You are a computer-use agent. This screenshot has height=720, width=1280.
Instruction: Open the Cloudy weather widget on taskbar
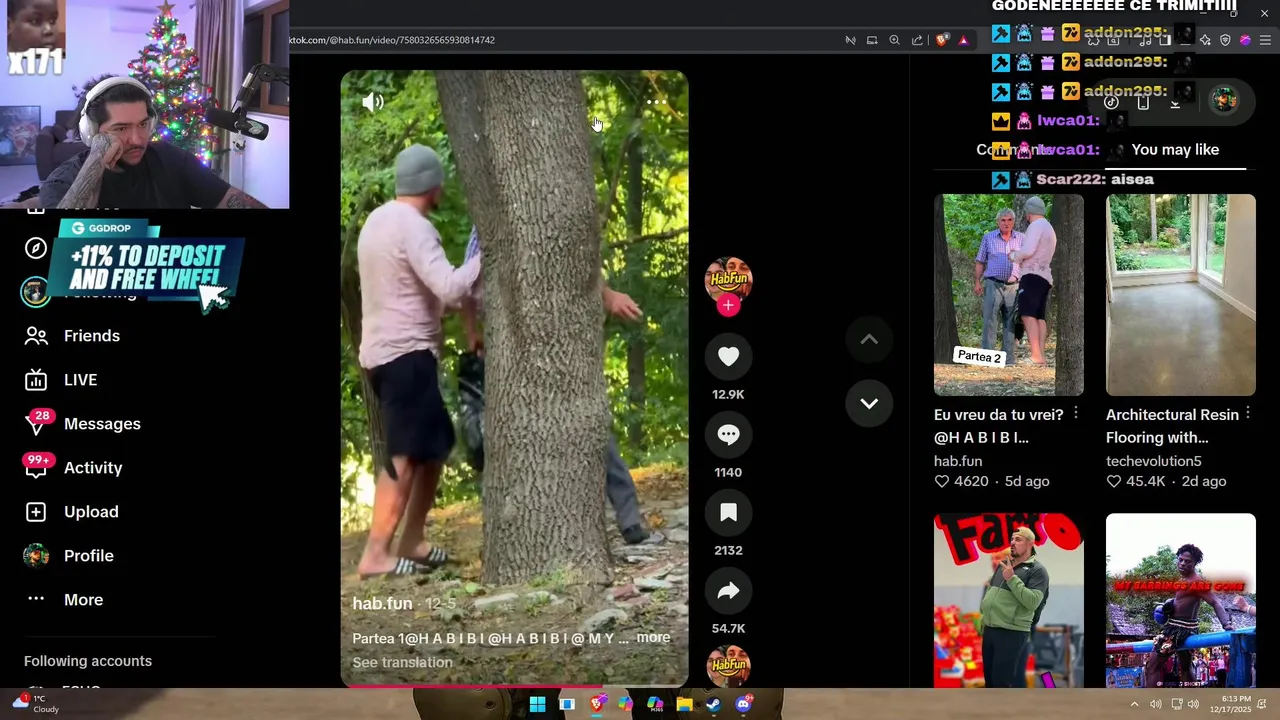35,703
